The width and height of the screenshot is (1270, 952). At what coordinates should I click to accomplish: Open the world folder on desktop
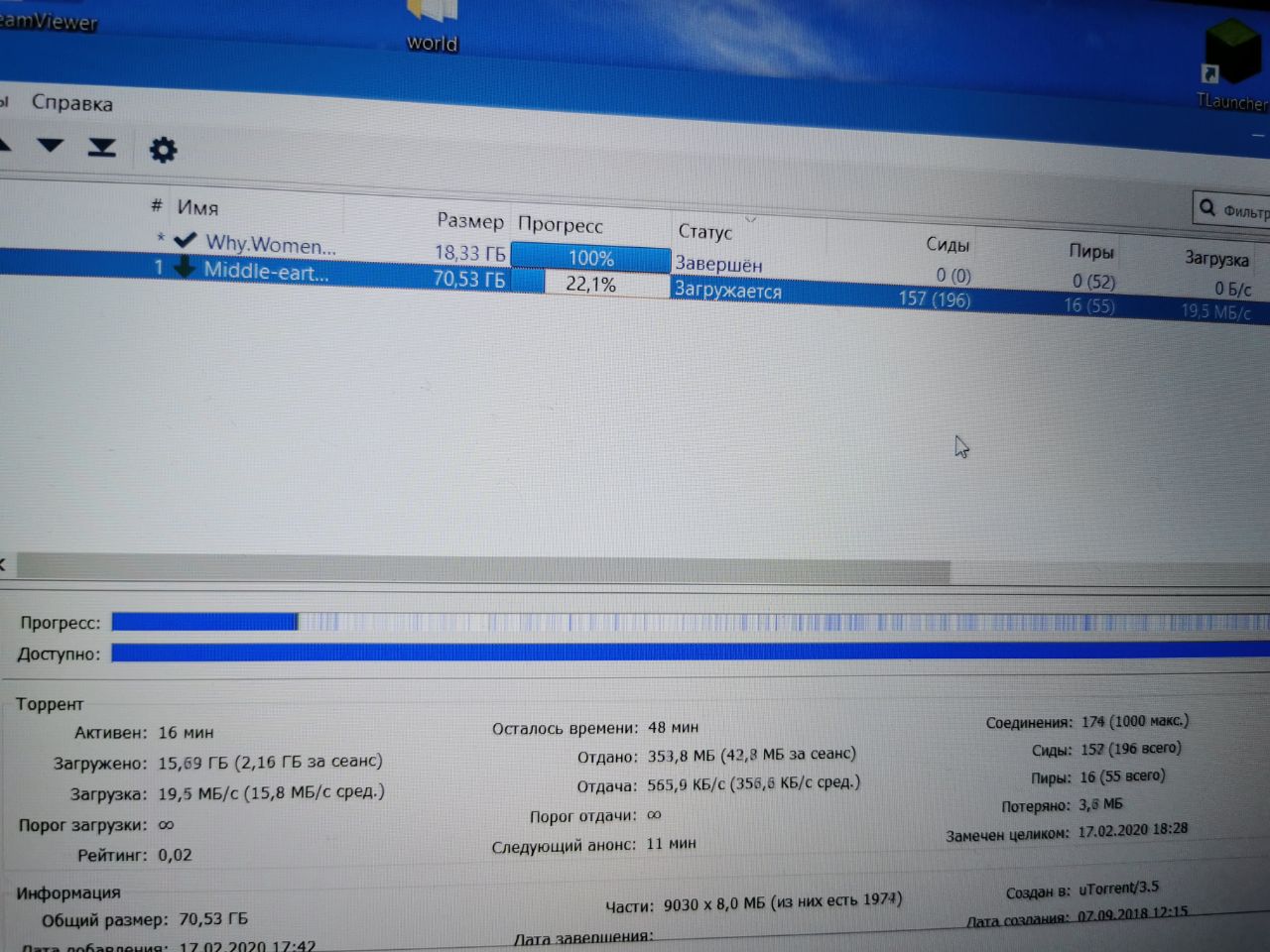432,26
